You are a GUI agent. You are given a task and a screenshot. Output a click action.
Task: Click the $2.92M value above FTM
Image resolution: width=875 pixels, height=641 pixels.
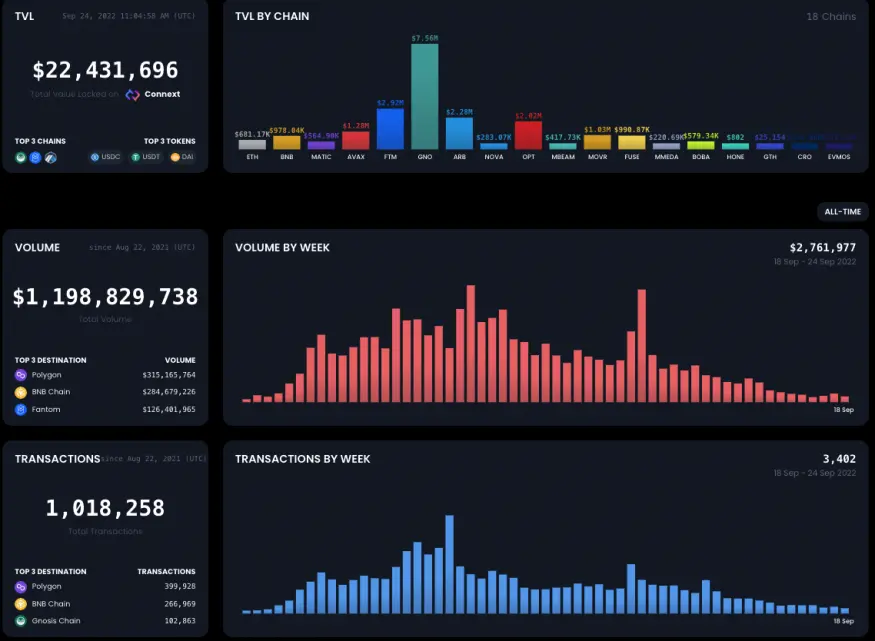(390, 103)
